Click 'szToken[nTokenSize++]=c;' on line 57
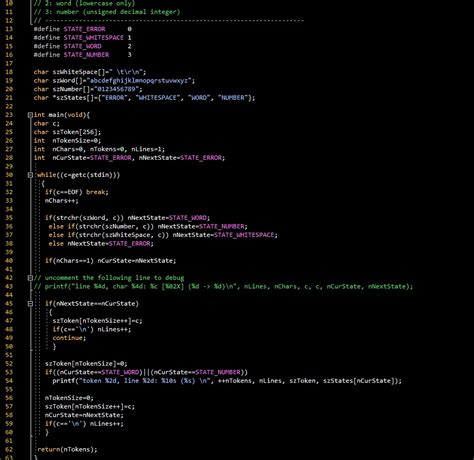Viewport: 474px width, 460px height. (x=90, y=407)
